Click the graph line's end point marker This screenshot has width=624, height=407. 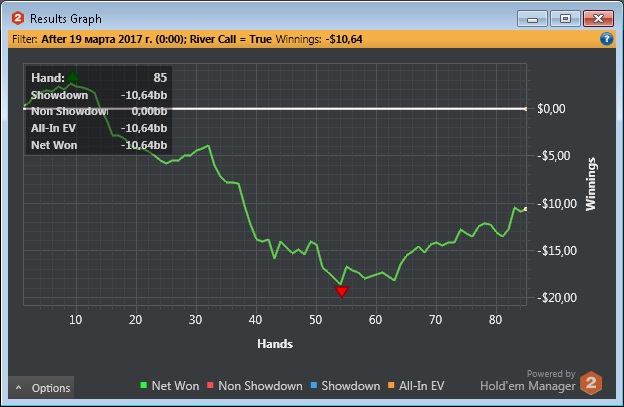[x=525, y=209]
